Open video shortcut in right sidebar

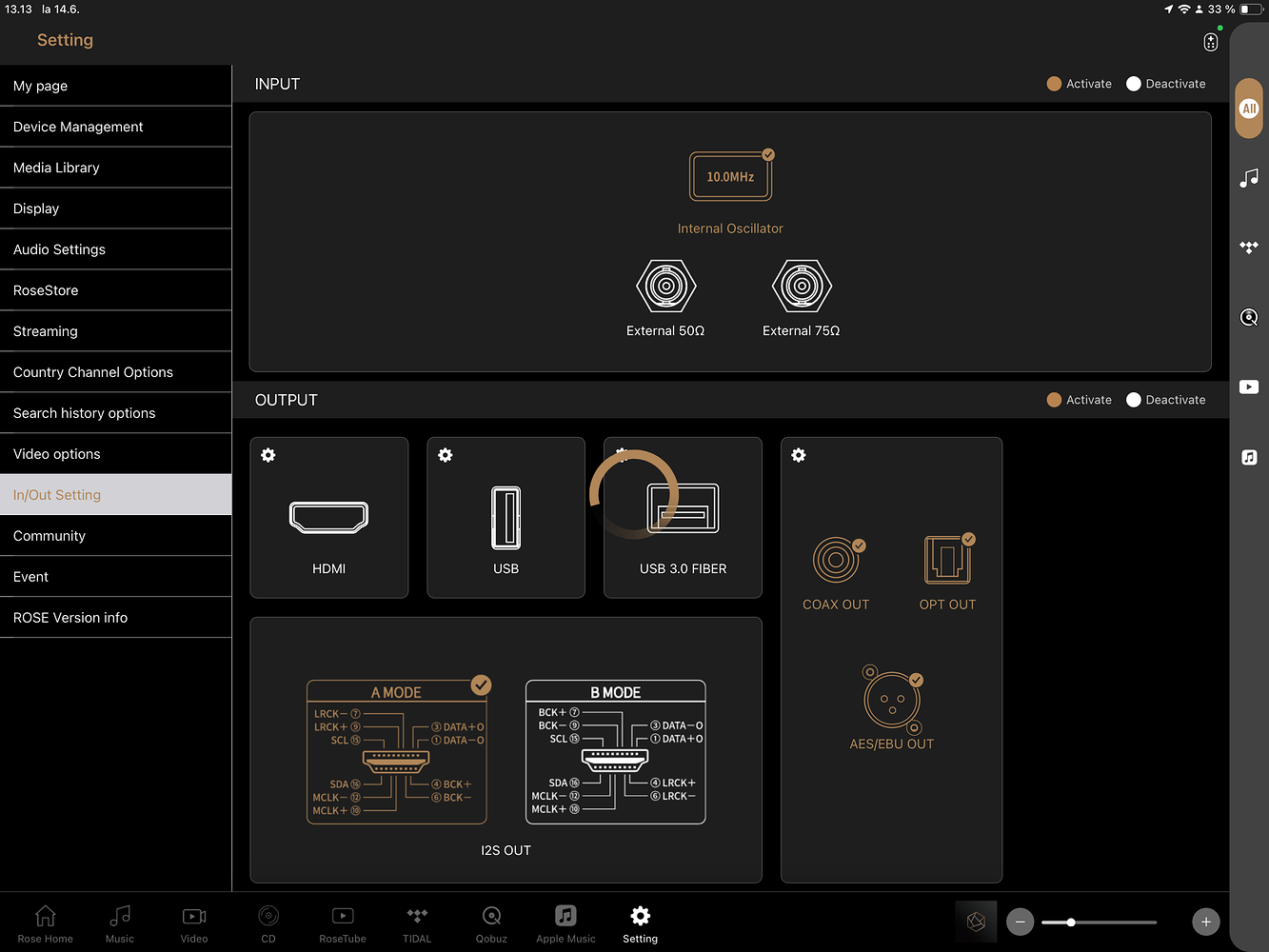tap(1249, 387)
